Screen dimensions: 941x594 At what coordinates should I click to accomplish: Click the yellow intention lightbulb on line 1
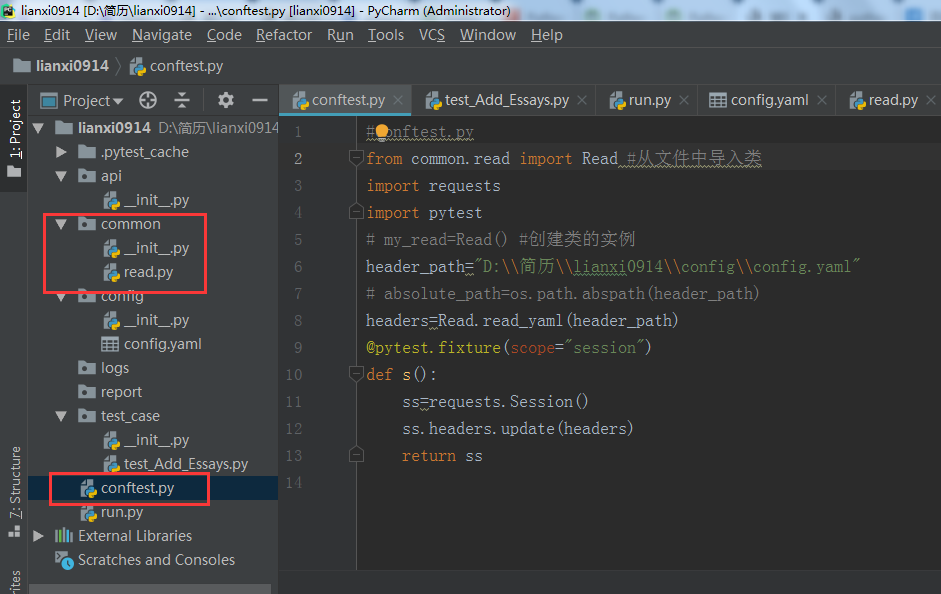click(382, 132)
